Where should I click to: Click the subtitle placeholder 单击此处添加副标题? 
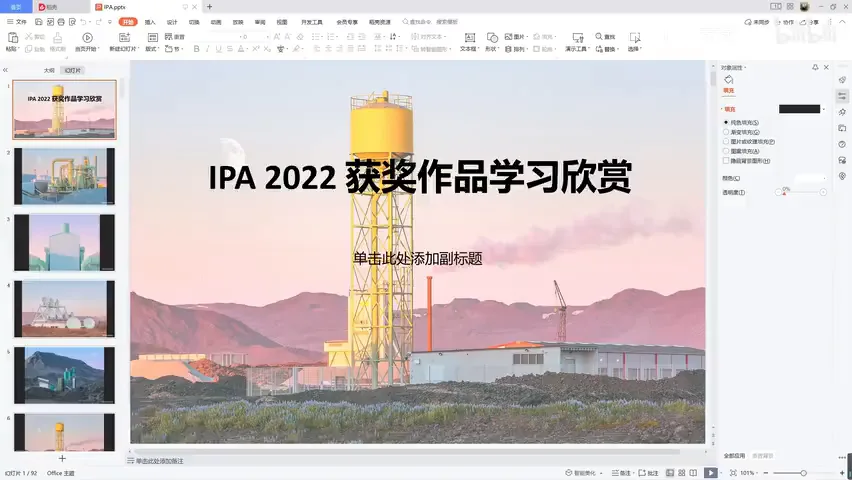417,259
